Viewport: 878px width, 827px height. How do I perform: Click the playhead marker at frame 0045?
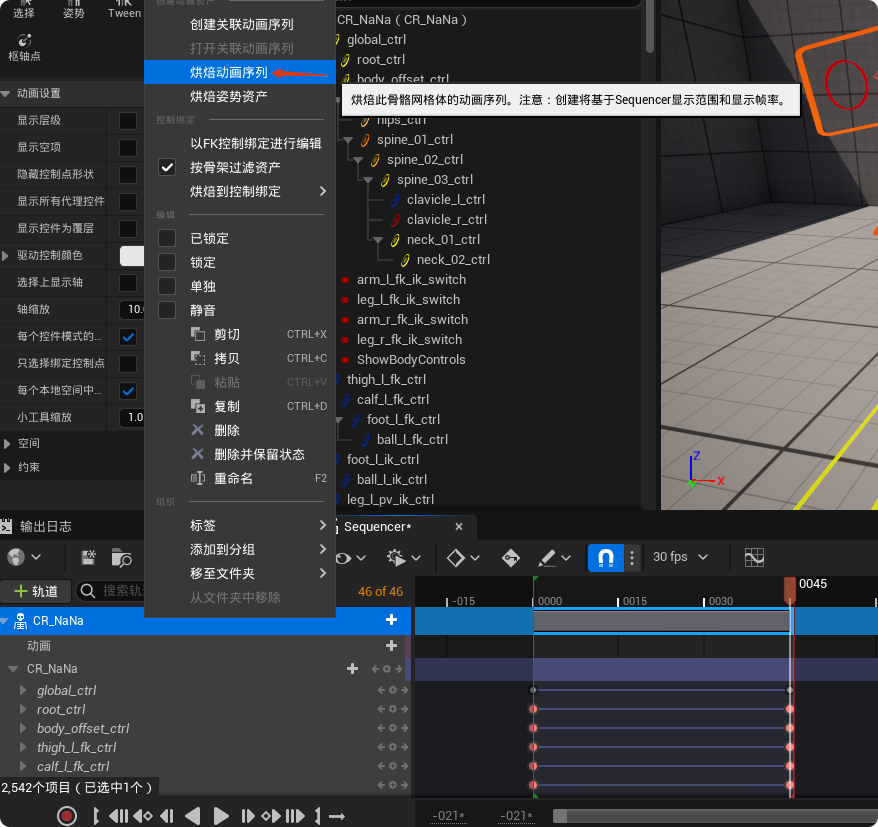790,590
